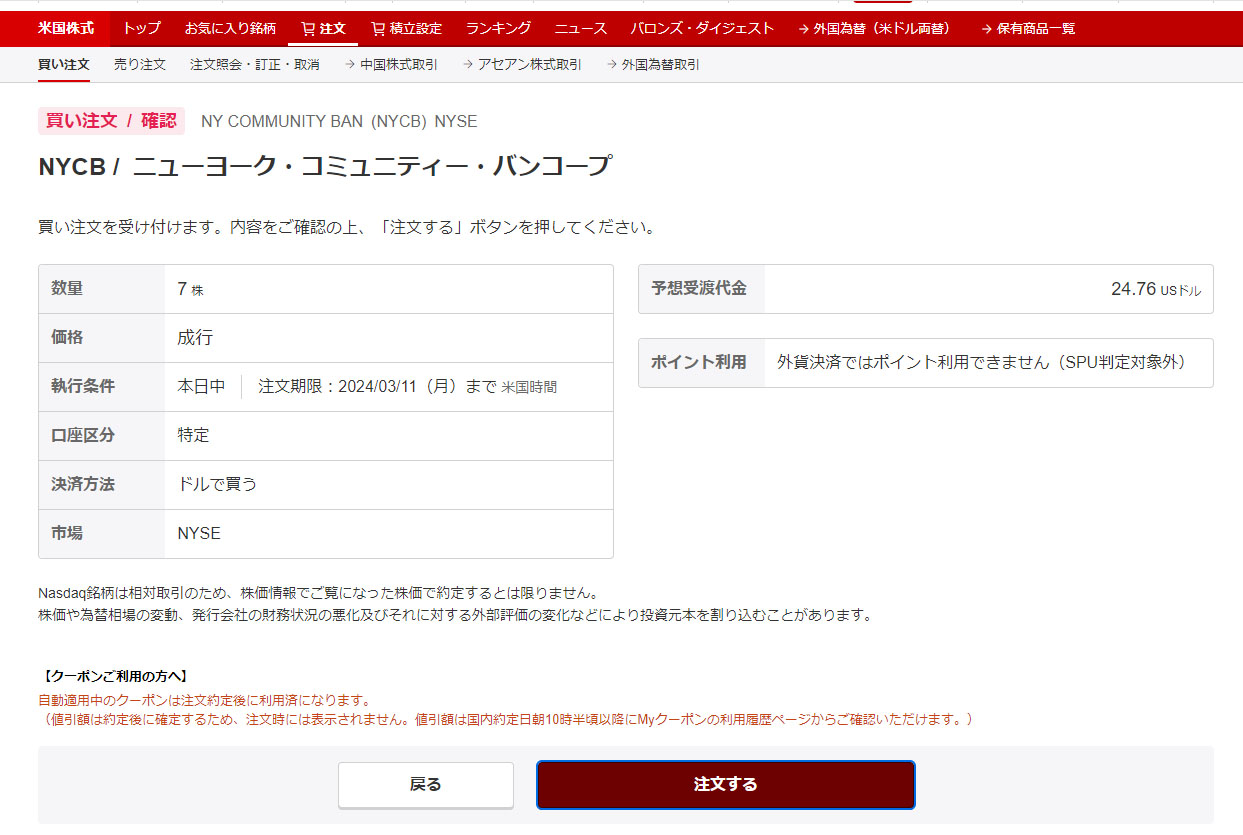Click arrow link 外国為替（米ドル両替）
1243x835 pixels.
coord(875,29)
